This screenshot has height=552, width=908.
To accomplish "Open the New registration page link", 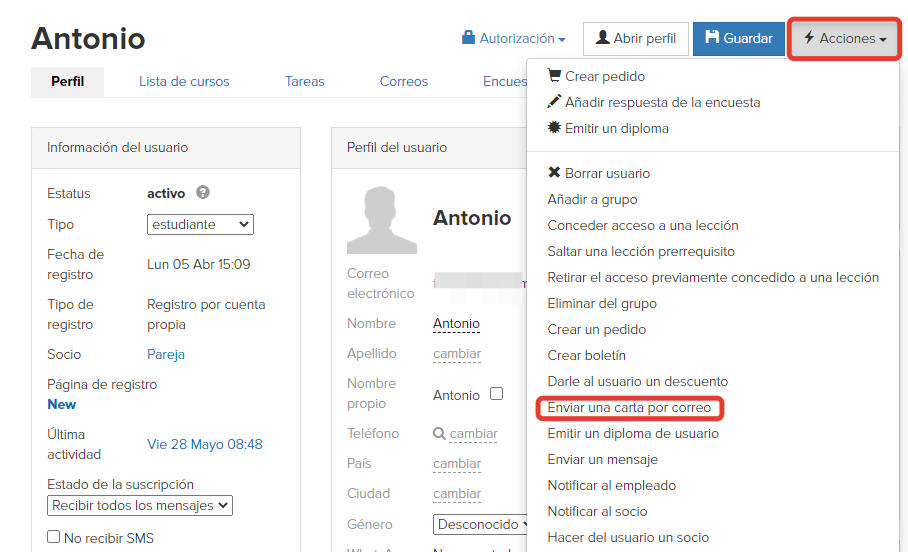I will click(x=61, y=404).
